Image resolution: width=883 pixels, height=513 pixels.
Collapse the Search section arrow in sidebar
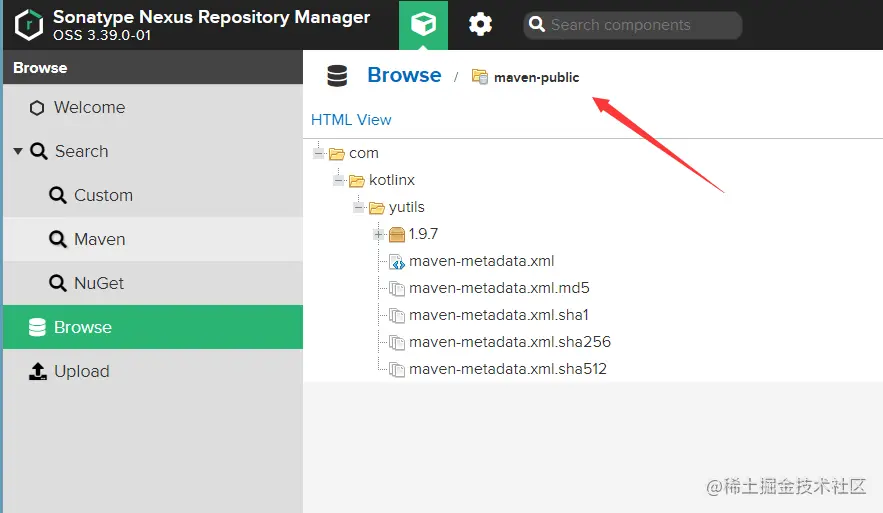[18, 151]
